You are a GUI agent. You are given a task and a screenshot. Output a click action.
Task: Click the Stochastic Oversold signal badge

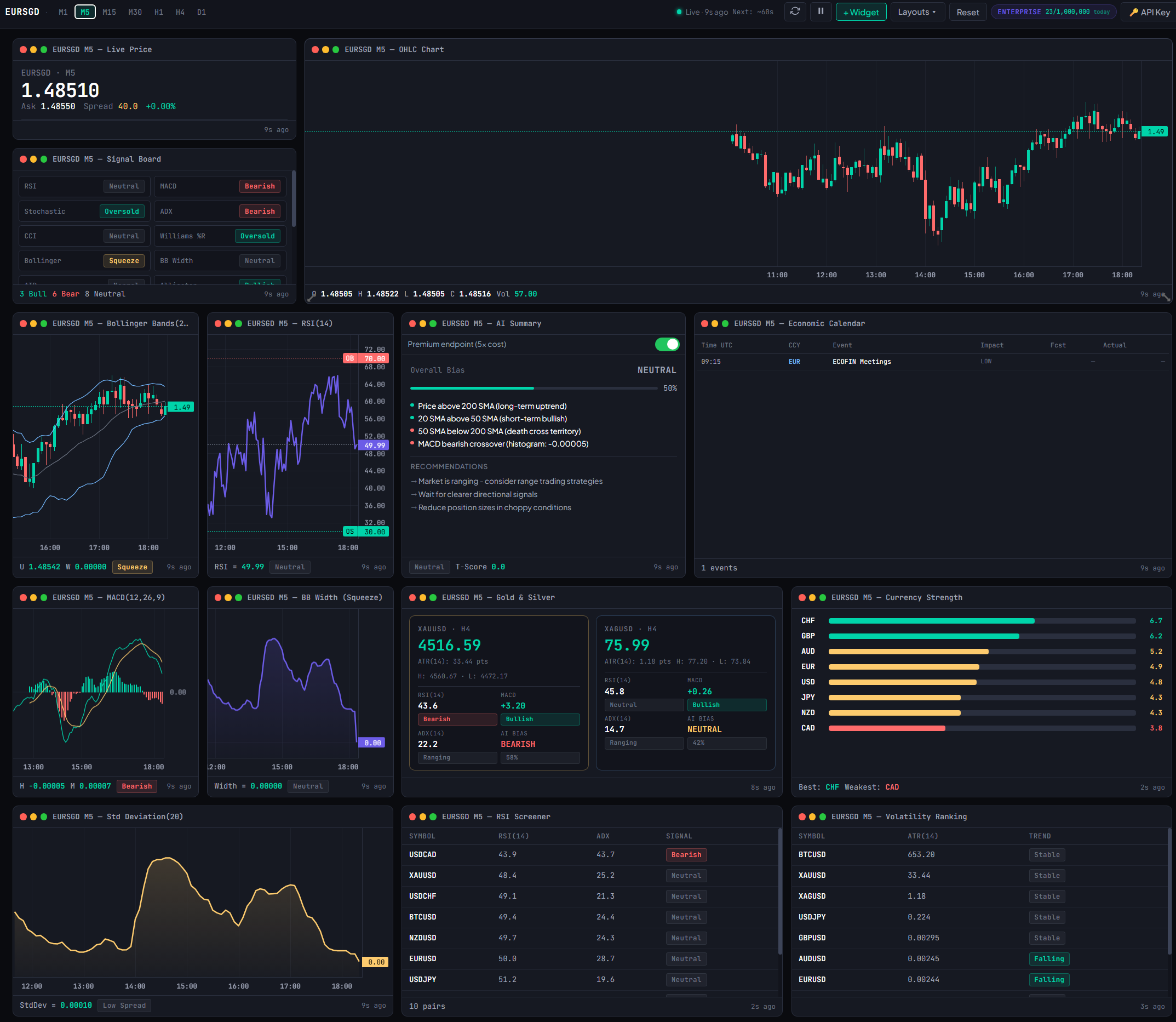pyautogui.click(x=122, y=212)
